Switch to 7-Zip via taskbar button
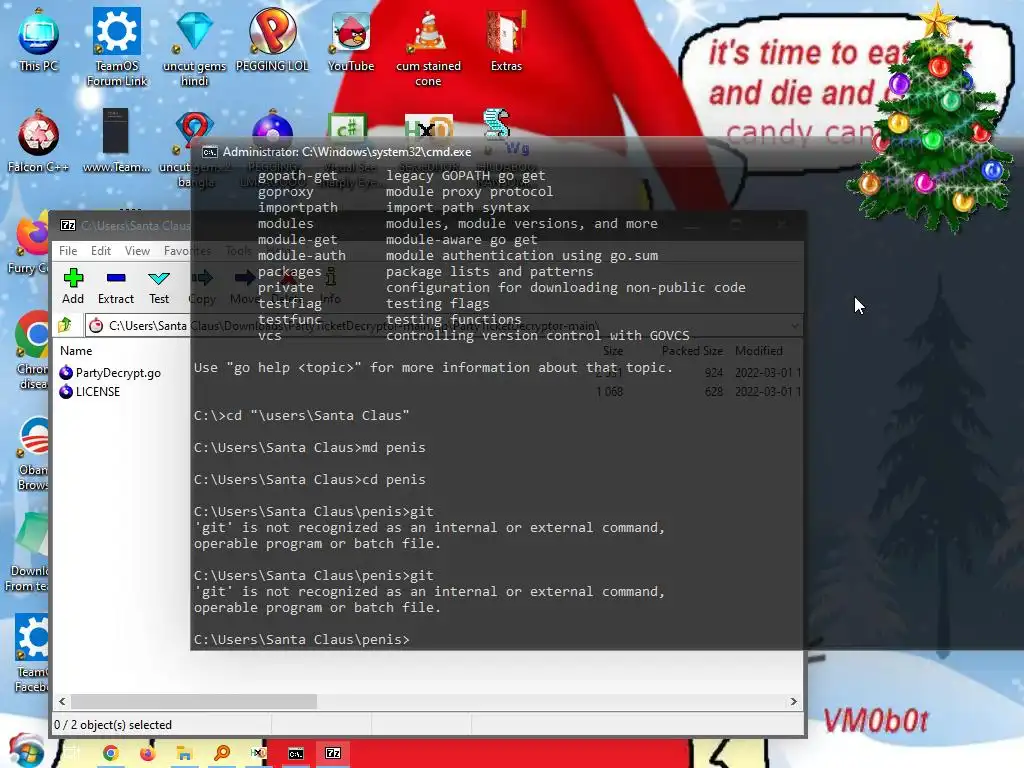 (x=333, y=754)
